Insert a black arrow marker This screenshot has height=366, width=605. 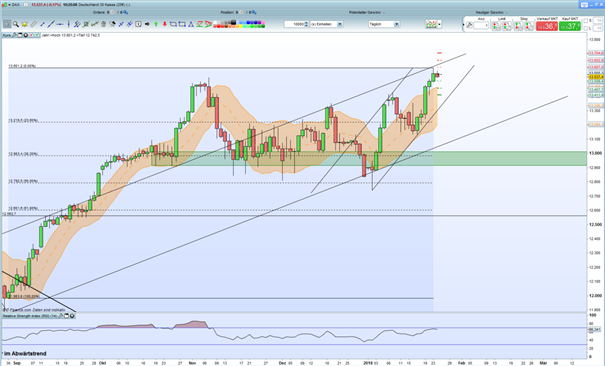coord(147,24)
